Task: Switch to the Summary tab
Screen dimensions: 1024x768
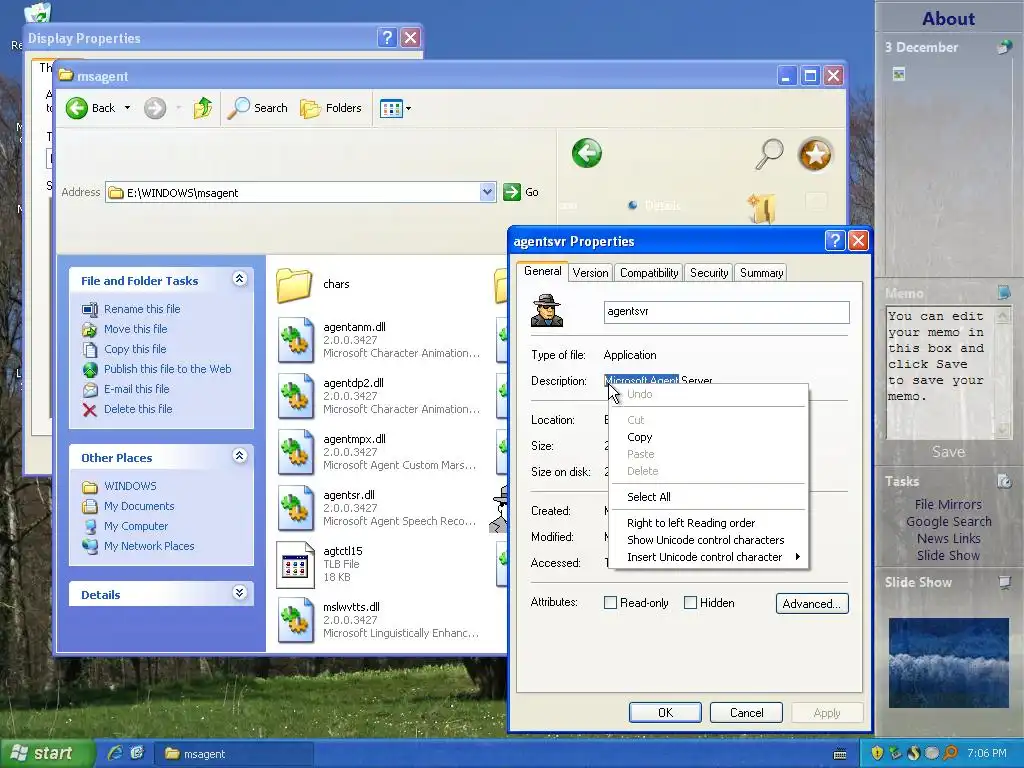Action: 761,273
